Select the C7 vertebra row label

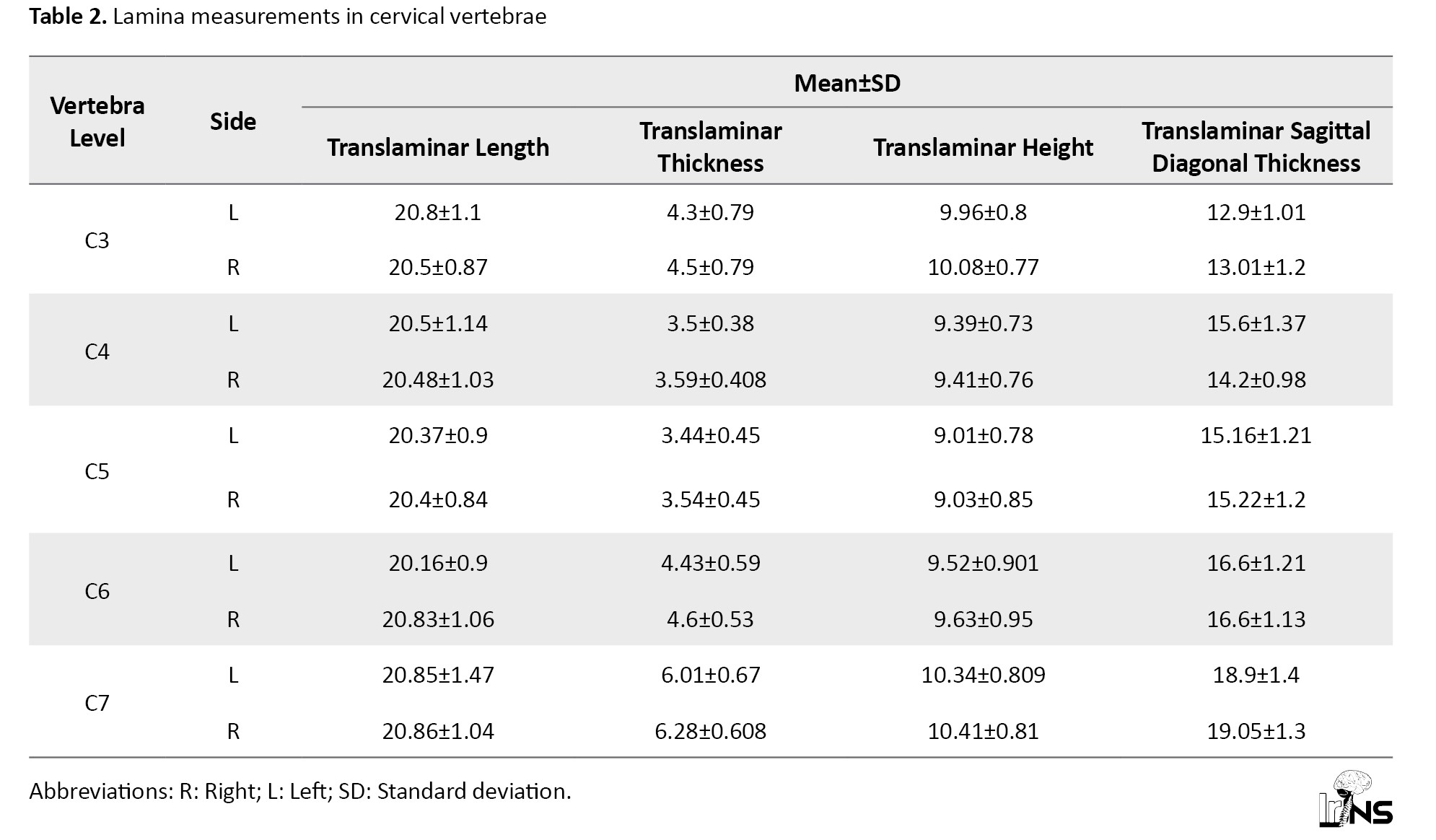coord(97,703)
